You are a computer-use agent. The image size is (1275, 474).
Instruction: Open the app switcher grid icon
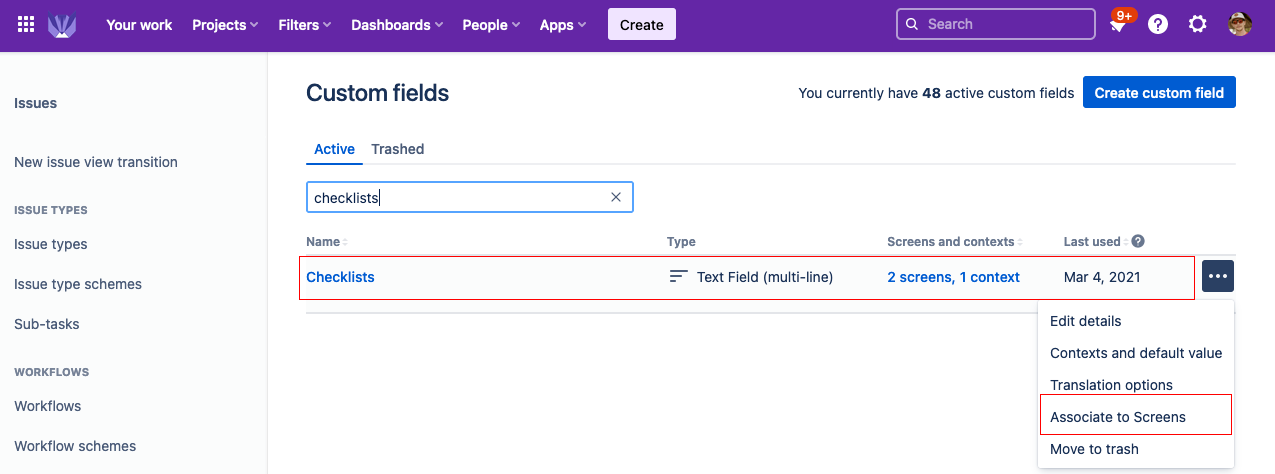(x=27, y=25)
